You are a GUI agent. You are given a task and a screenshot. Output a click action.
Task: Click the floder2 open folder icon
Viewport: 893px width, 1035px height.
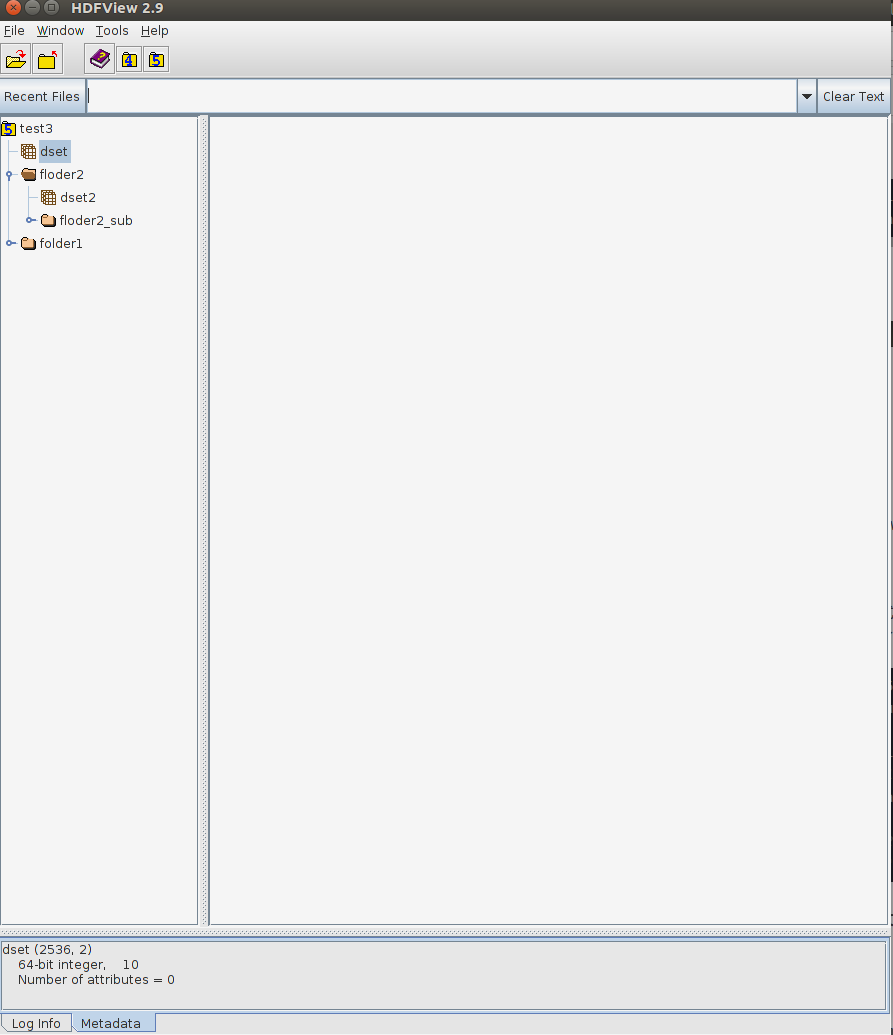click(28, 174)
